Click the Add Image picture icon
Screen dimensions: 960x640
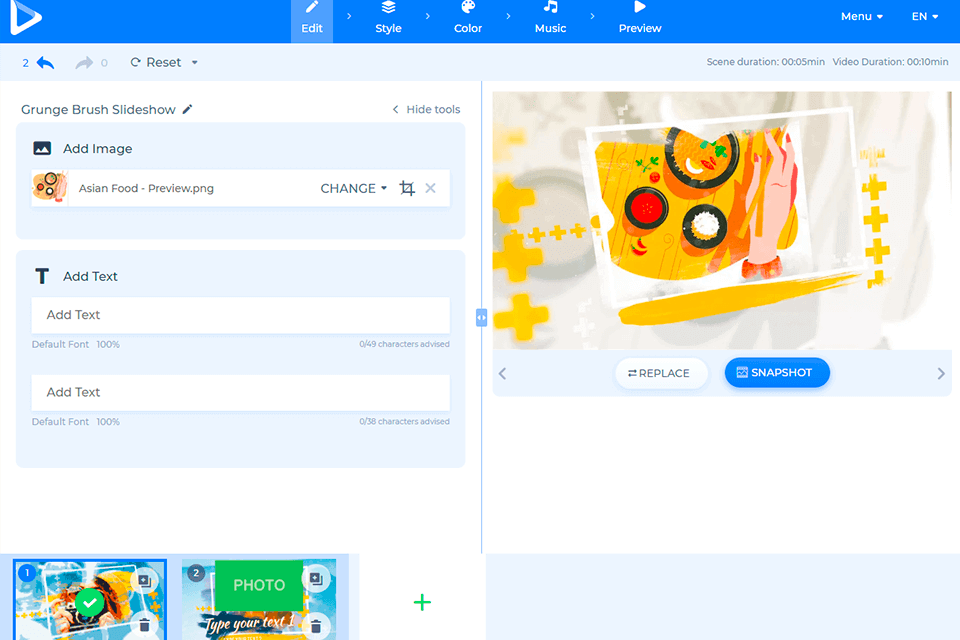[42, 148]
